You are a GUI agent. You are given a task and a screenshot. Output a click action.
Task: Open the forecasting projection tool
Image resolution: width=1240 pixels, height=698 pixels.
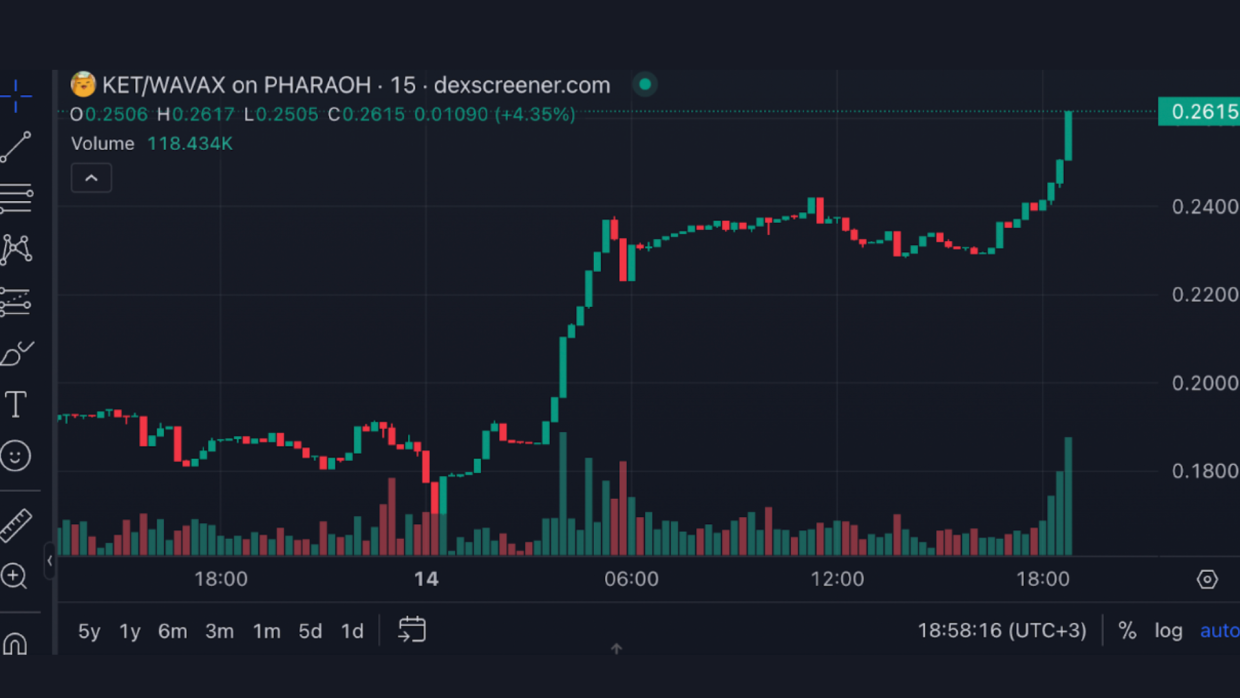pyautogui.click(x=15, y=301)
